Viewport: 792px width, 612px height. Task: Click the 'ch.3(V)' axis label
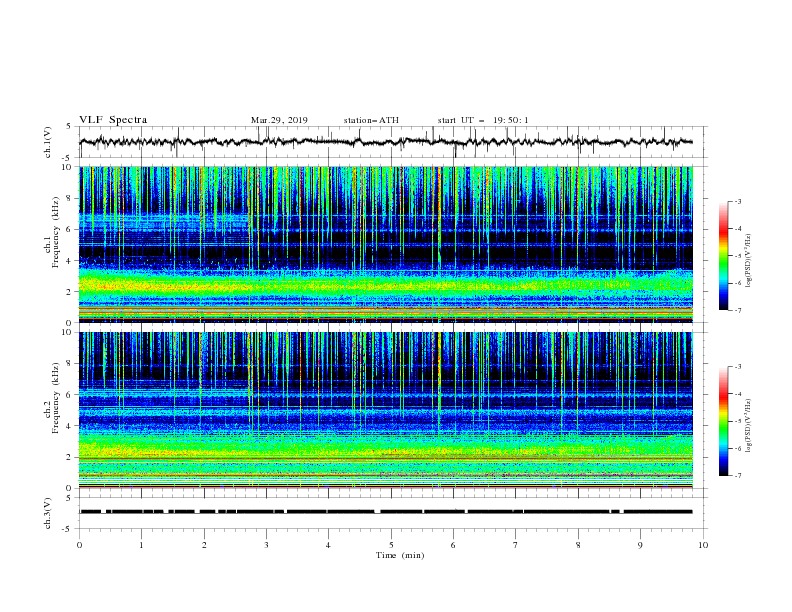click(x=48, y=513)
